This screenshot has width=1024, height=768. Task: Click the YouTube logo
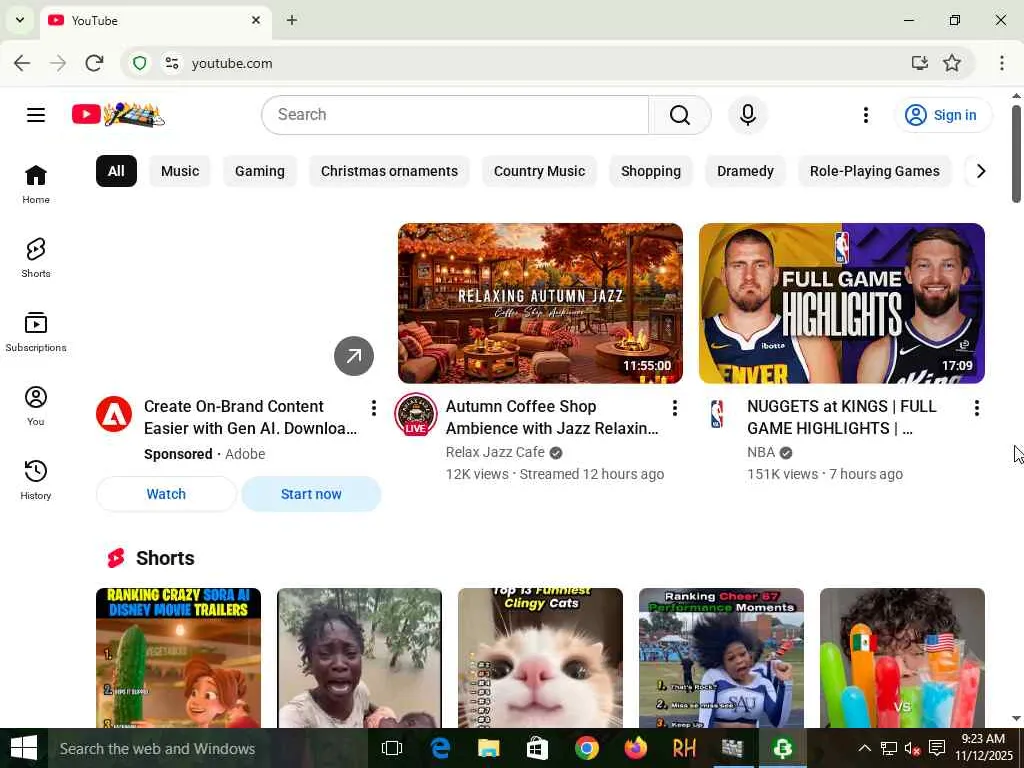coord(118,115)
